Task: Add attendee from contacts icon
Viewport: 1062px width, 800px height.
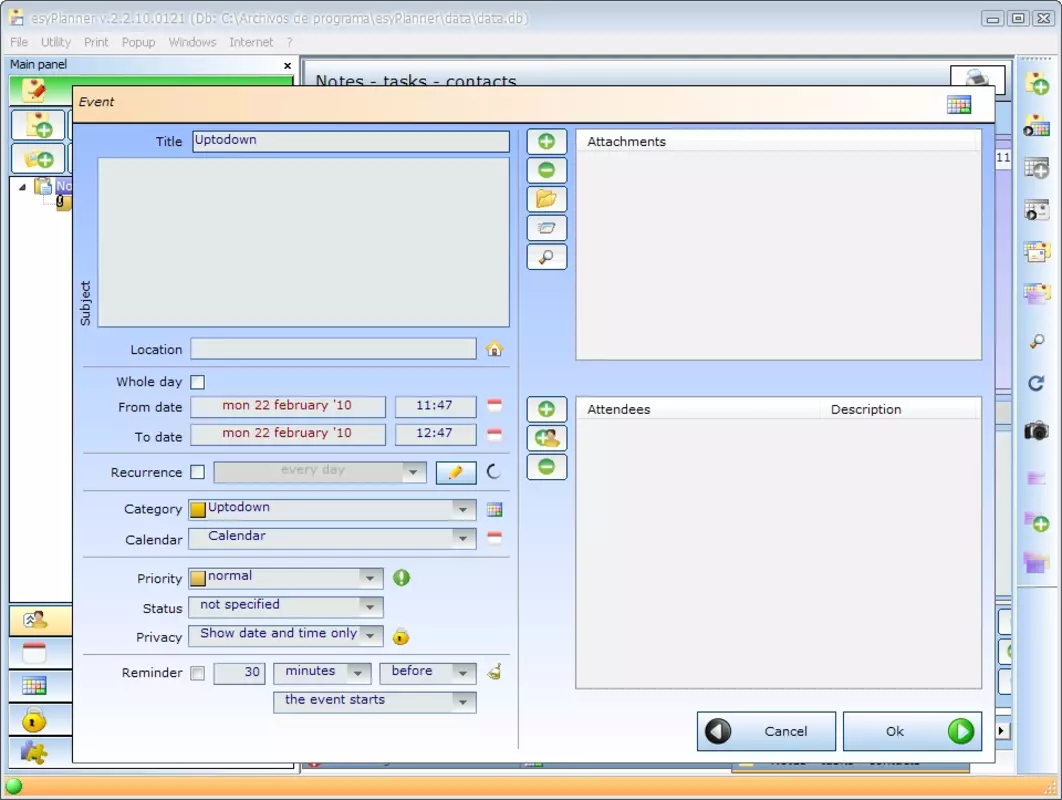Action: (547, 438)
